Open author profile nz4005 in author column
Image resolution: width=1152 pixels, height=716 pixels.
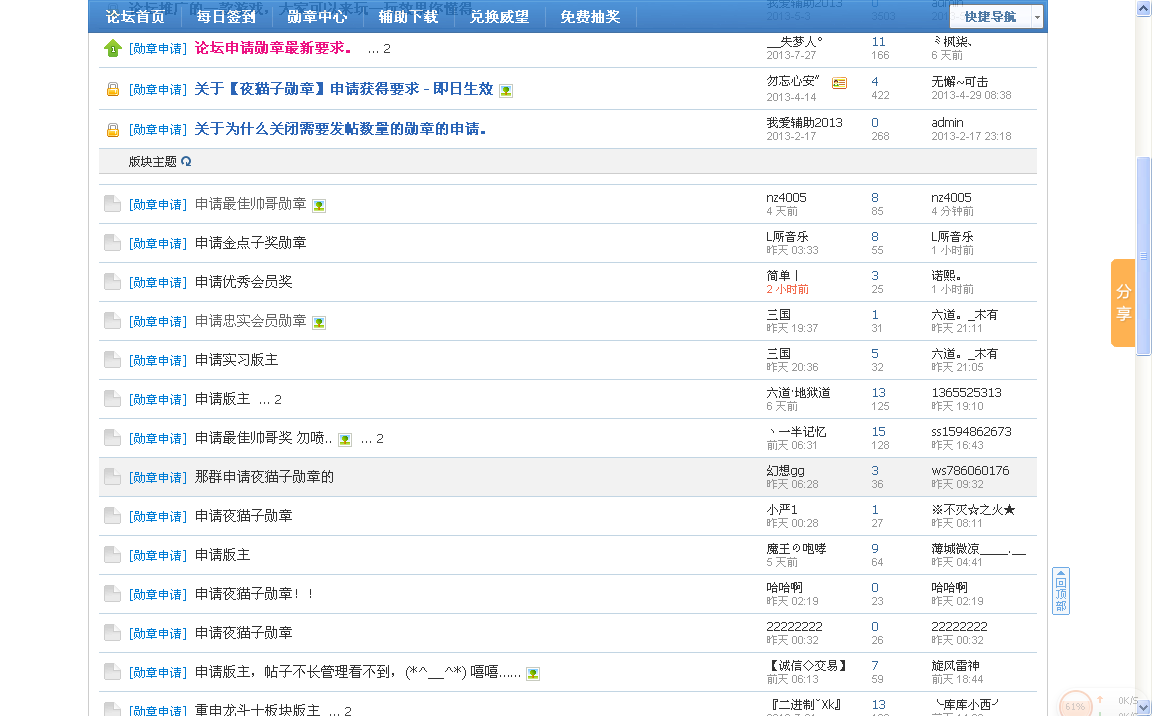(x=786, y=198)
